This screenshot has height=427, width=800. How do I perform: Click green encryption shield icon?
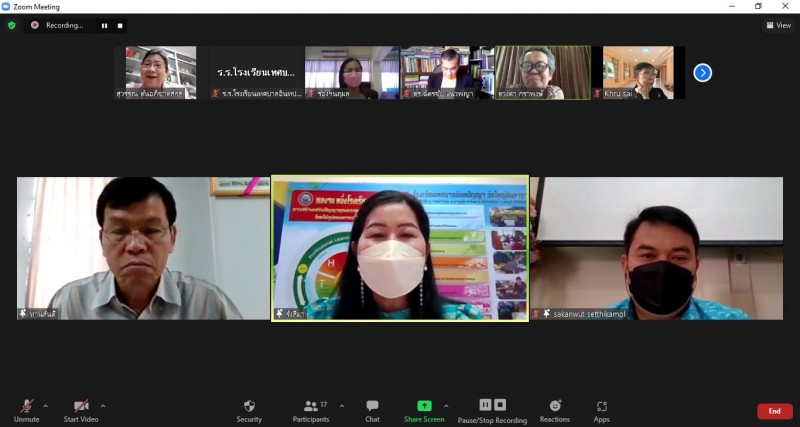coord(12,26)
